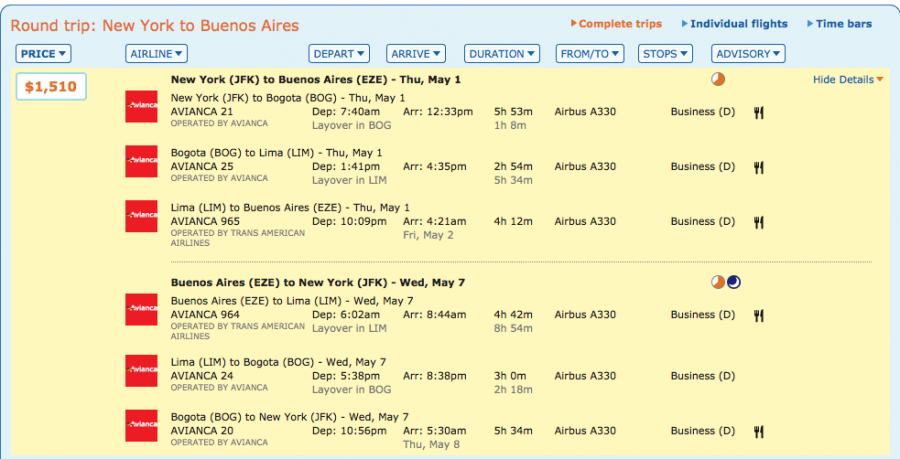The width and height of the screenshot is (900, 459).
Task: Click flight number text AVIANCA 20
Action: (x=202, y=431)
